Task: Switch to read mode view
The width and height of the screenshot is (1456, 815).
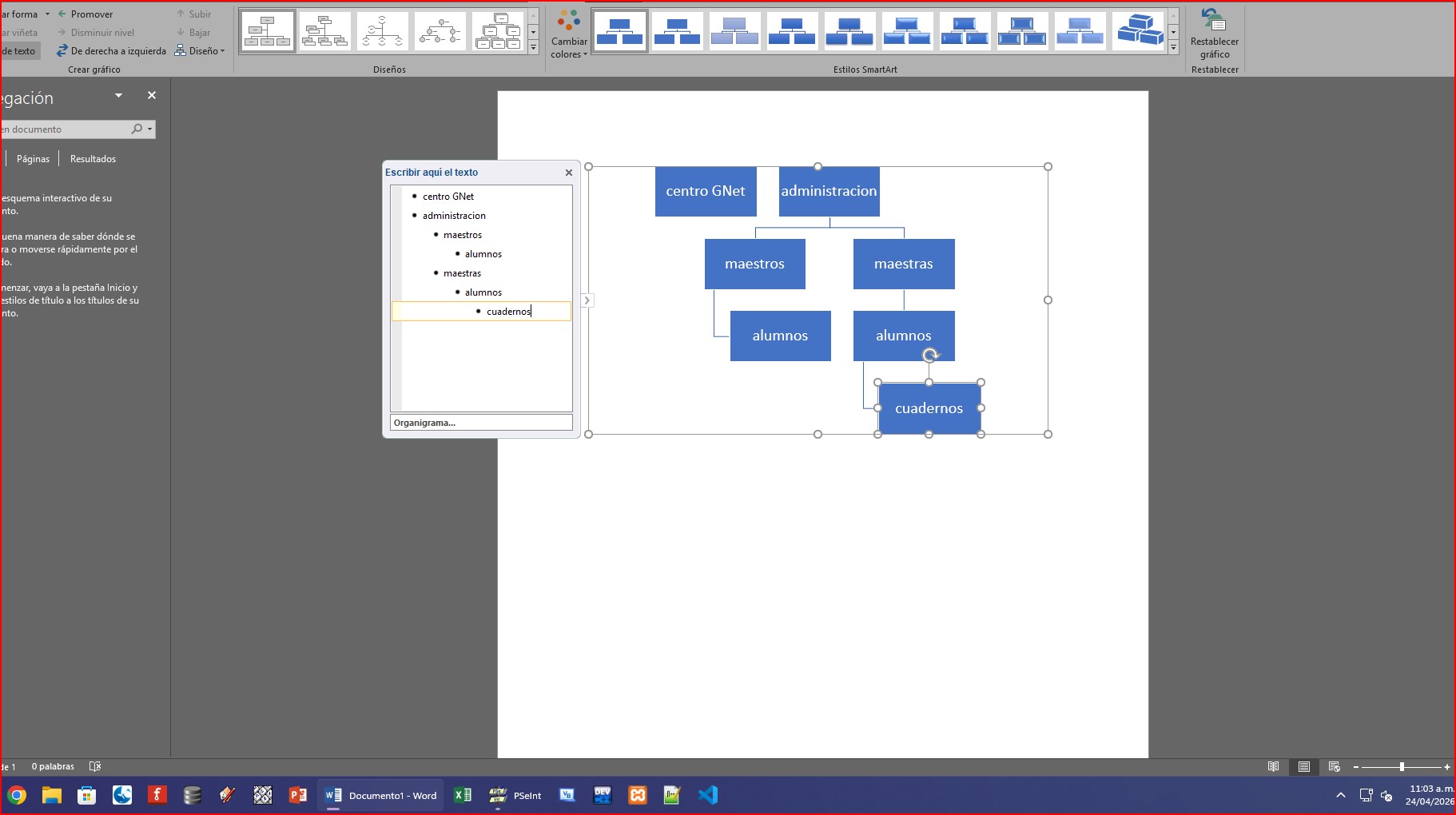Action: pos(1274,767)
